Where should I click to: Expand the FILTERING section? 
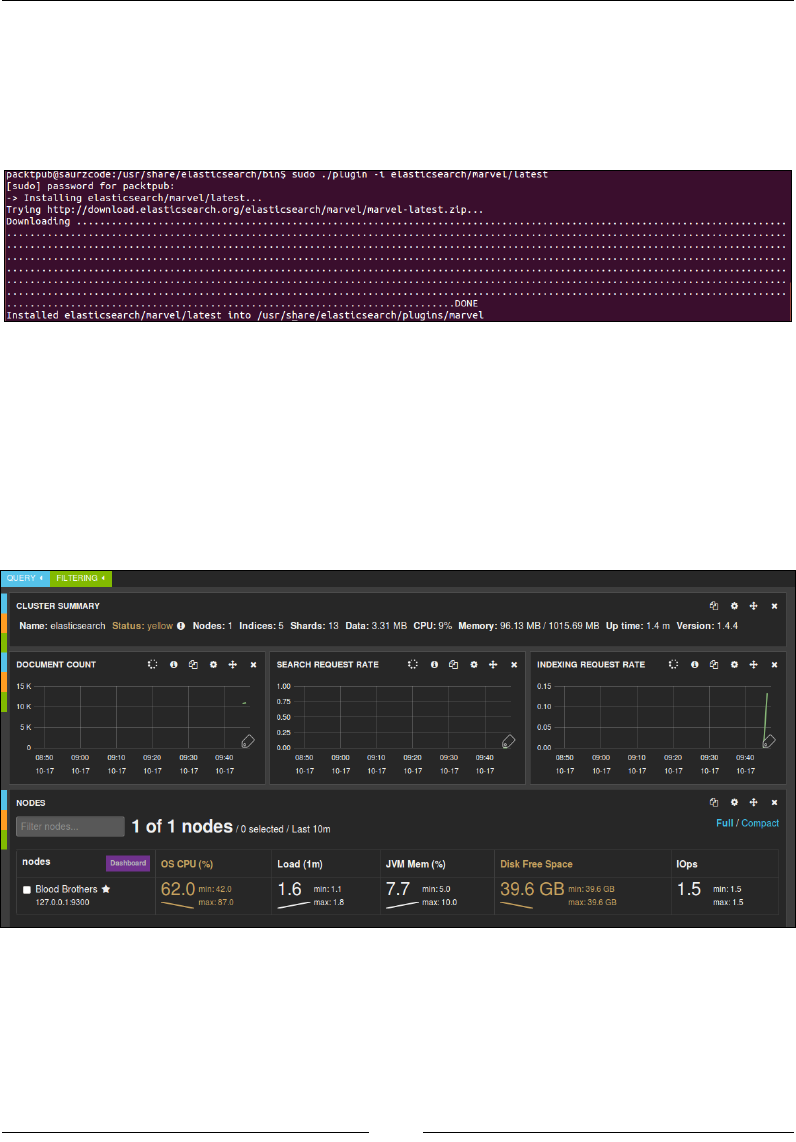click(81, 578)
